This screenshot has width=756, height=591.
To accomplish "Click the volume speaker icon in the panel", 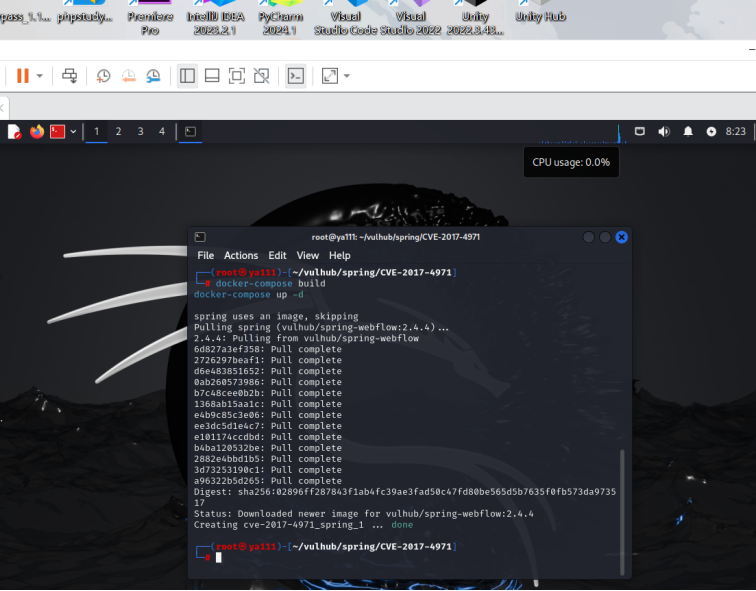I will (663, 131).
